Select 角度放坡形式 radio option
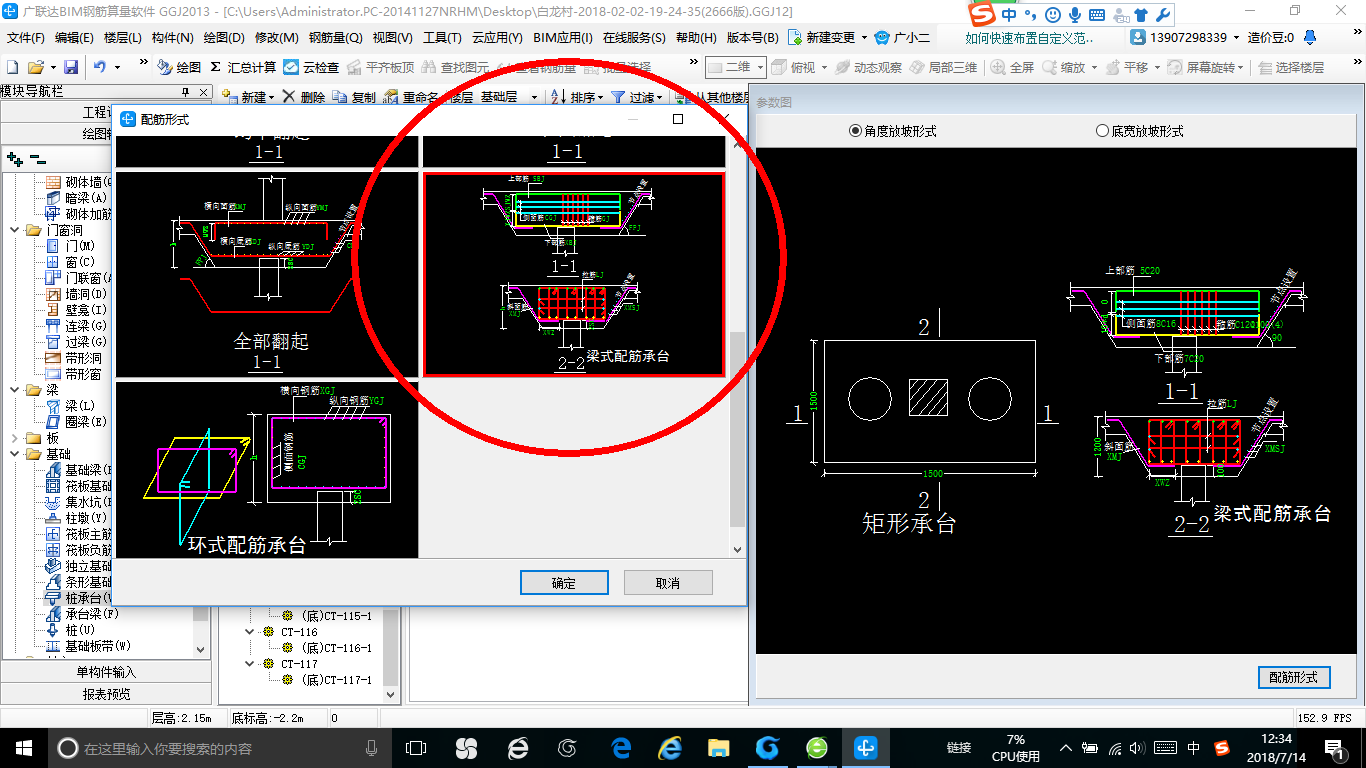Viewport: 1366px width, 768px height. pos(892,131)
